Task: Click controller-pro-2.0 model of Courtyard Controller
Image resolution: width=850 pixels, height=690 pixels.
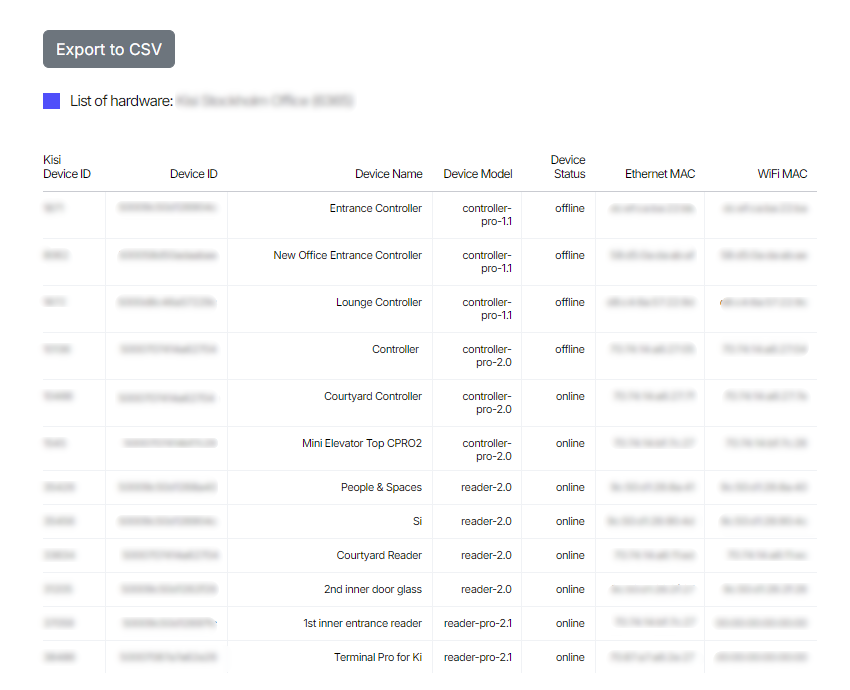Action: [487, 403]
